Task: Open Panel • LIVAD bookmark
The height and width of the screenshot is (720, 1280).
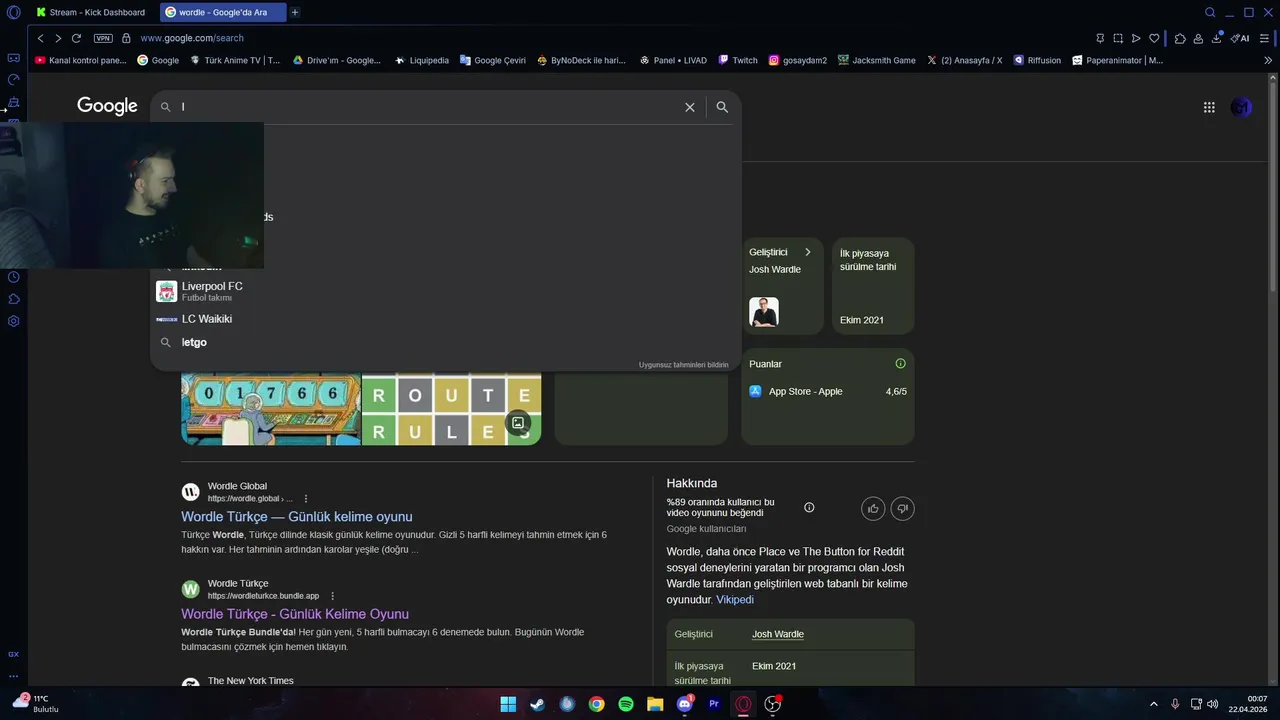Action: pyautogui.click(x=673, y=60)
